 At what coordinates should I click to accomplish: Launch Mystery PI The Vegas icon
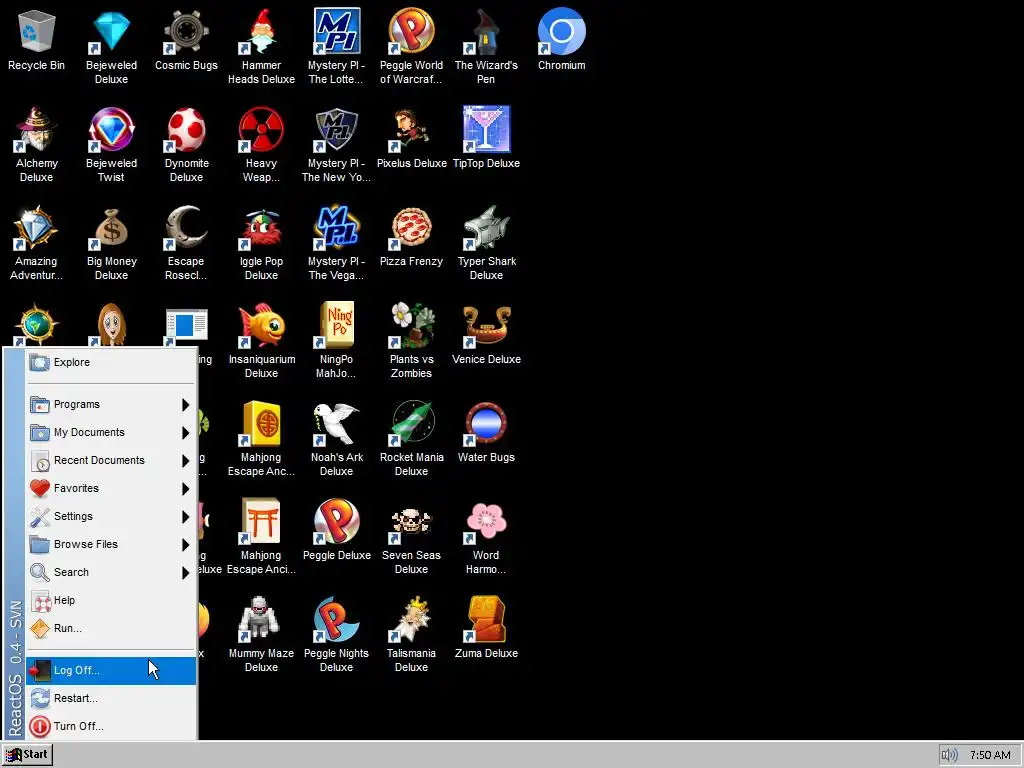click(x=336, y=227)
